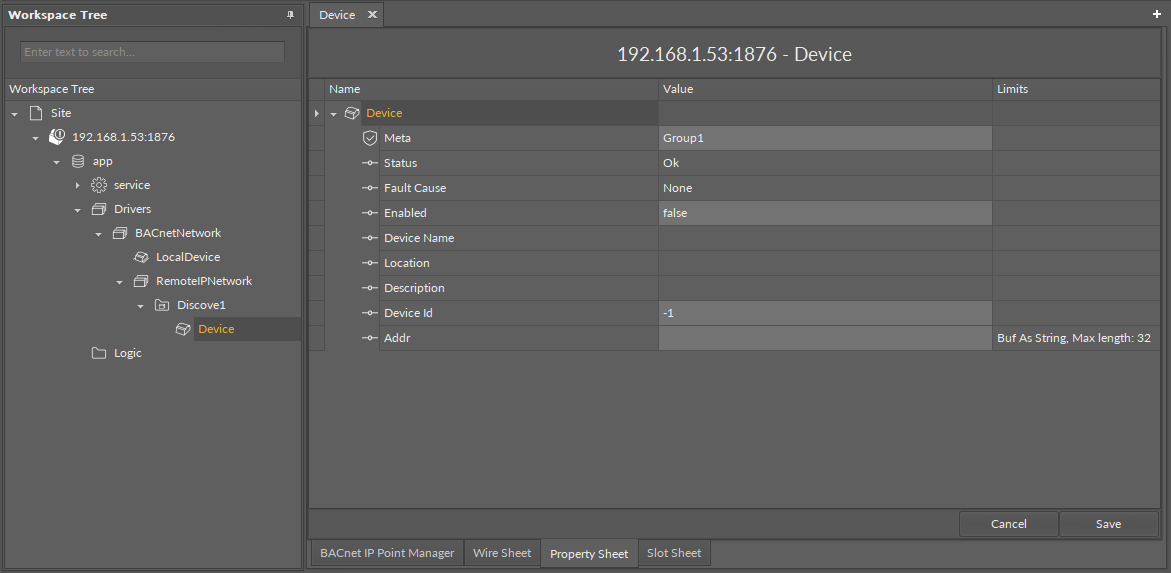Expand the service tree node
This screenshot has height=573, width=1171.
click(78, 185)
